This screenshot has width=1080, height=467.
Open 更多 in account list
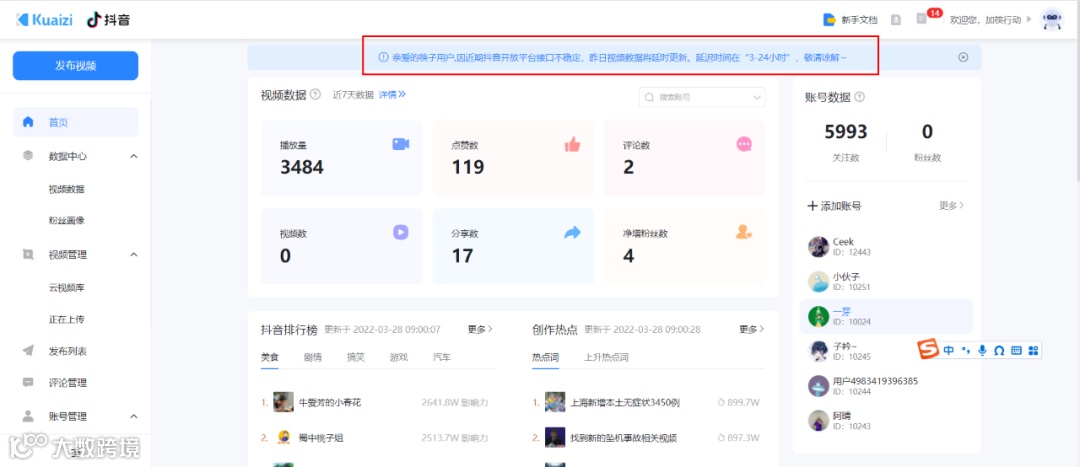(x=951, y=205)
